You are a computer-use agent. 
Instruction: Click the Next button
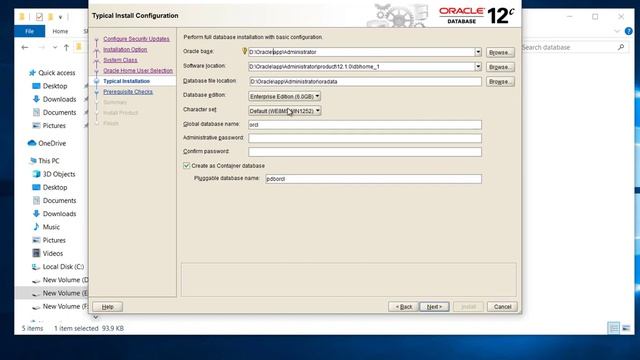point(434,307)
